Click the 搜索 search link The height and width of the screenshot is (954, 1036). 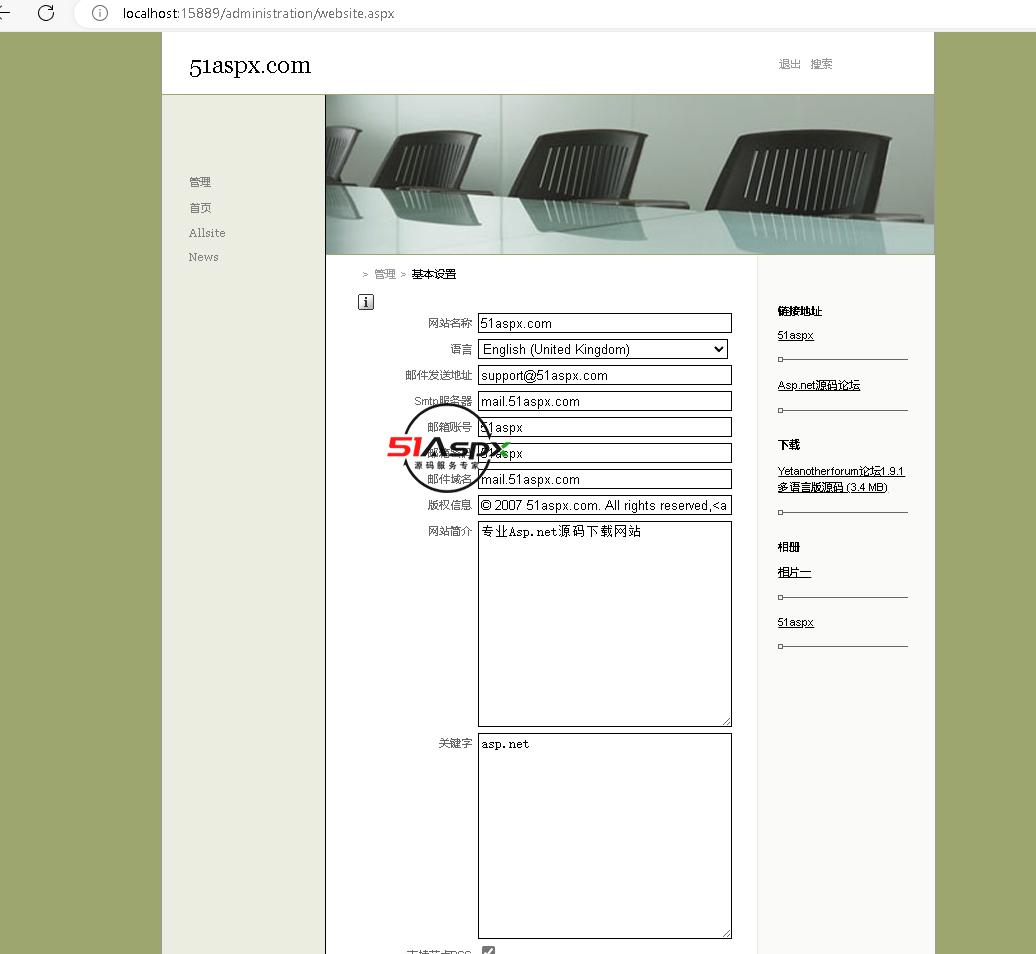click(x=821, y=64)
